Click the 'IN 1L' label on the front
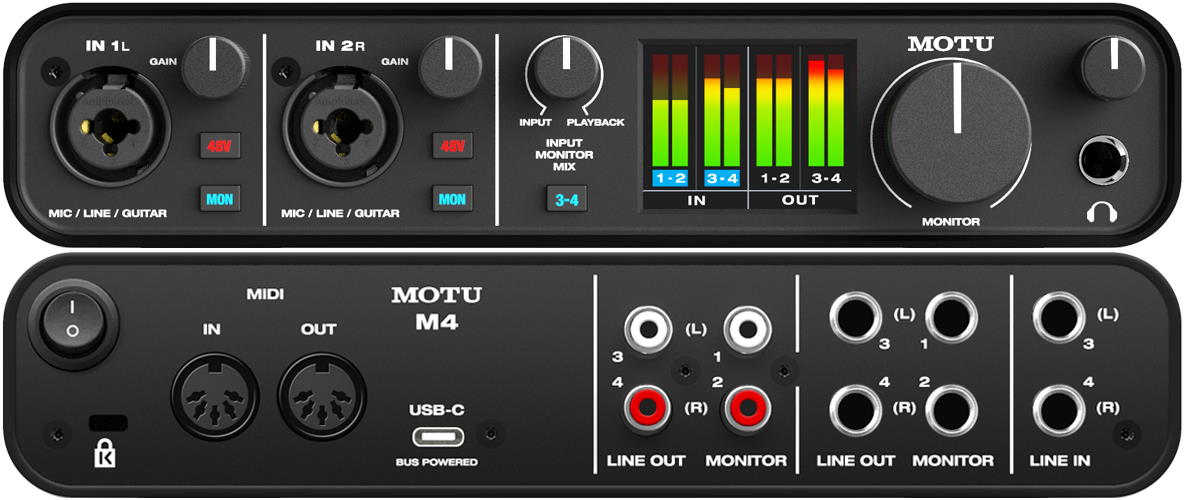This screenshot has height=500, width=1185. click(x=107, y=46)
